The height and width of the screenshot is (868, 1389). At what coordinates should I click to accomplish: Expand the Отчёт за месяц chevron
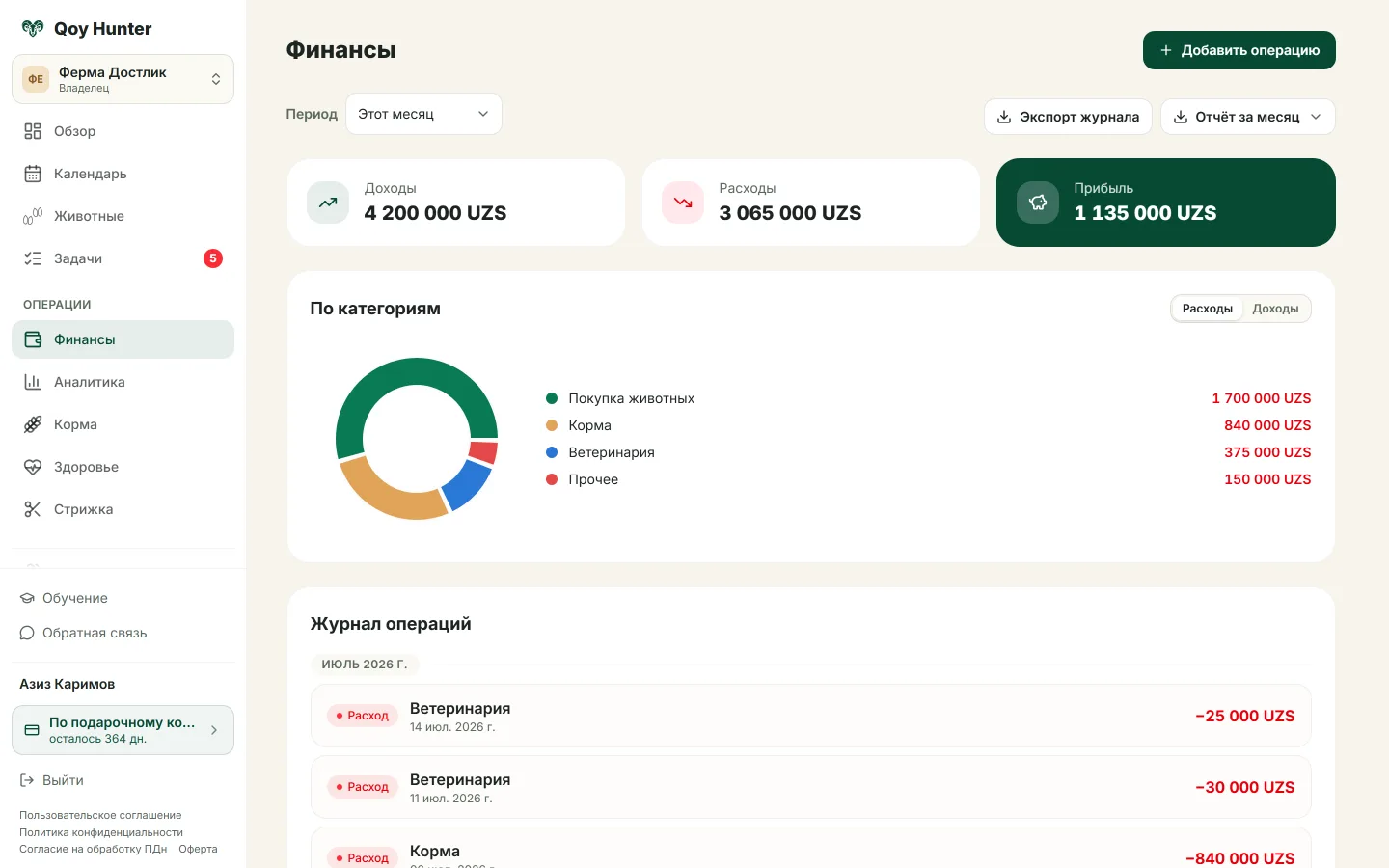tap(1316, 117)
